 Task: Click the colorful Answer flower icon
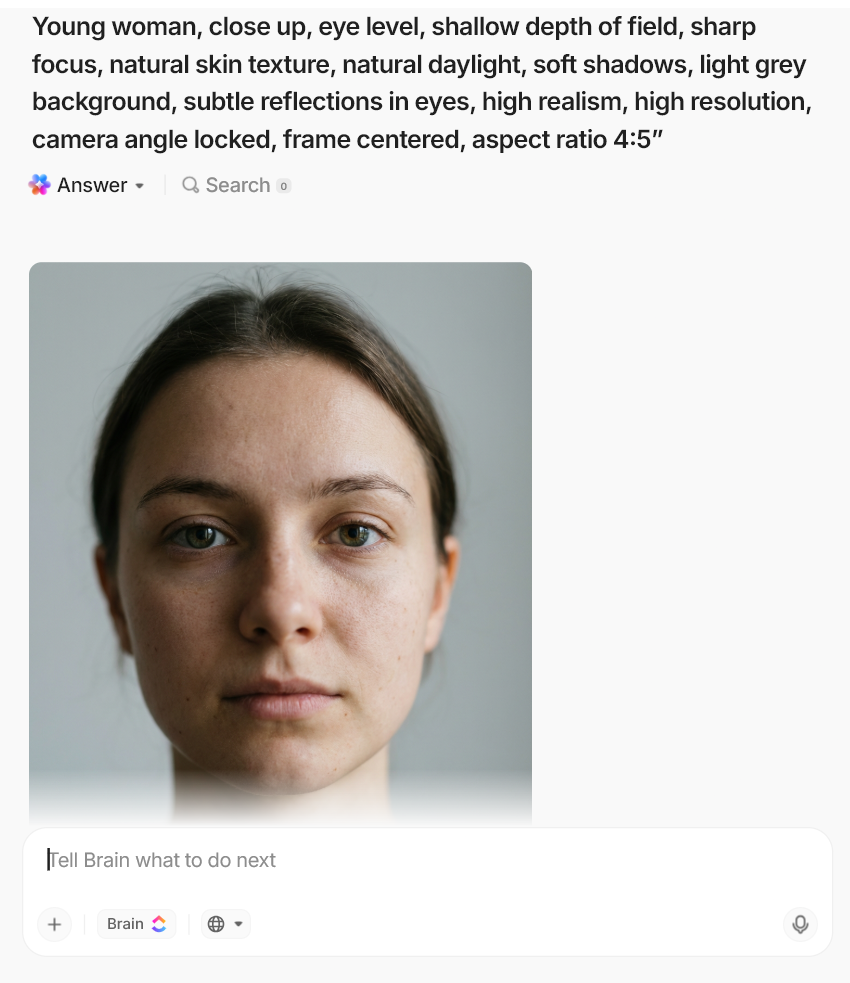coord(40,185)
